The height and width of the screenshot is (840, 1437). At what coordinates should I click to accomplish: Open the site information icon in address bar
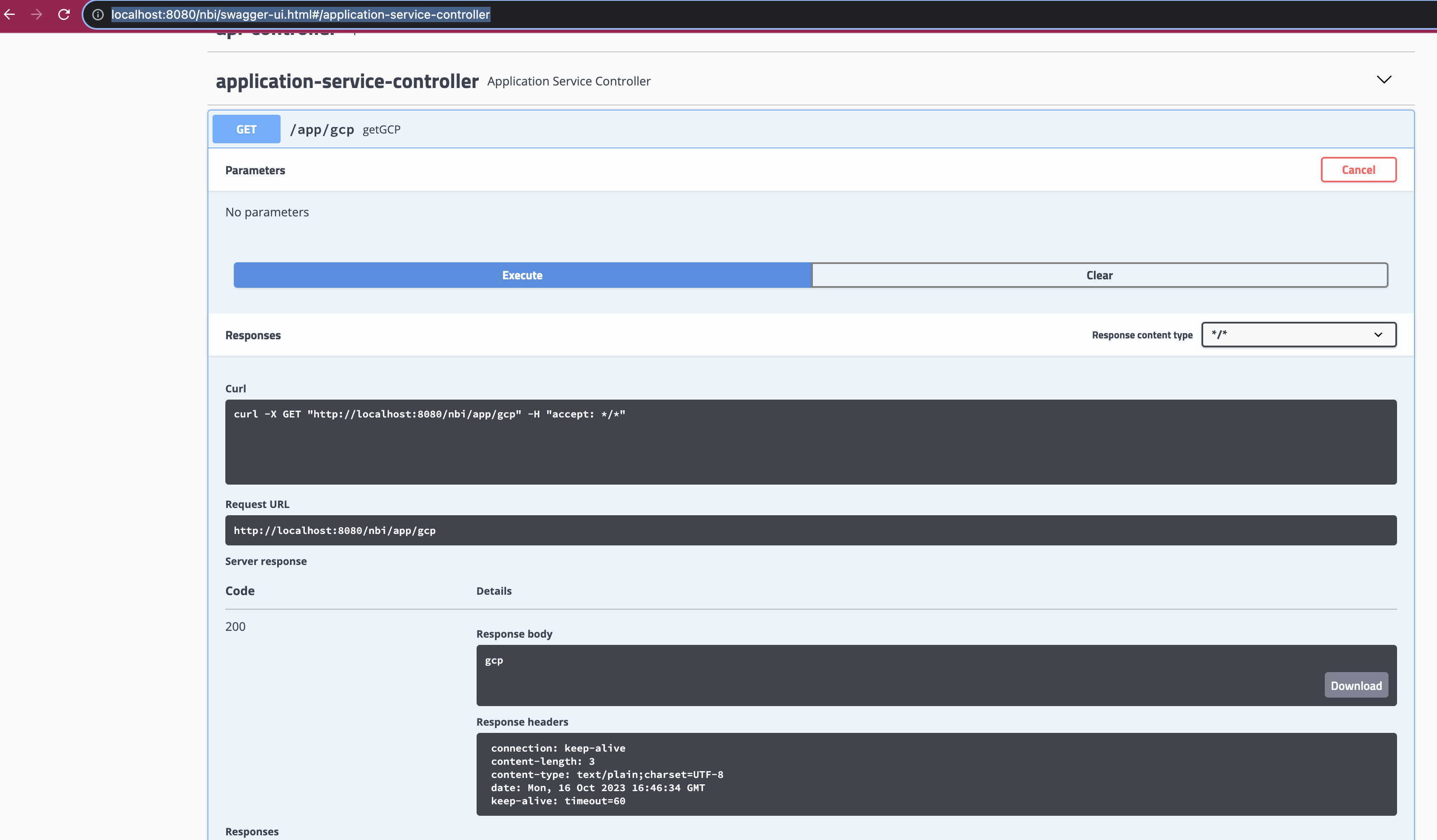[x=97, y=15]
